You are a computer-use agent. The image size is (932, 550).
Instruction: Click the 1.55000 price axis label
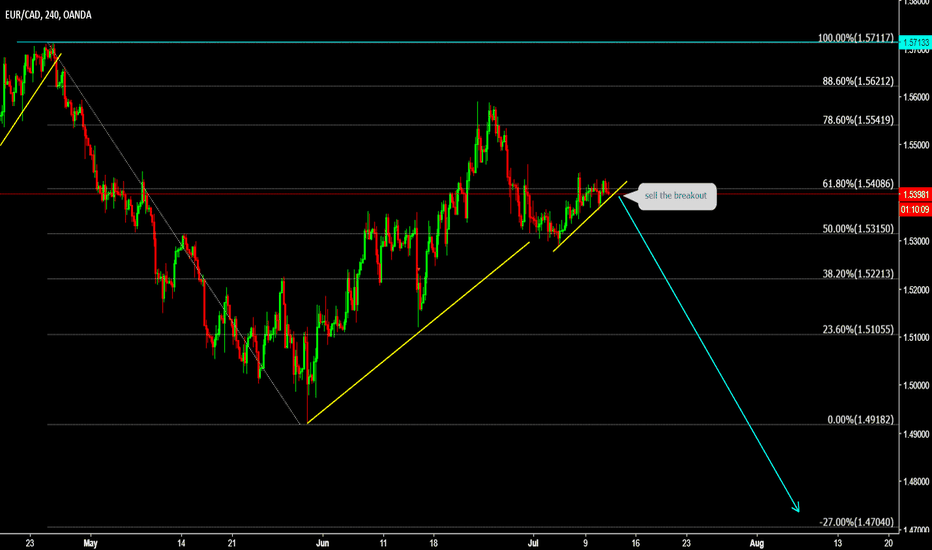point(915,145)
